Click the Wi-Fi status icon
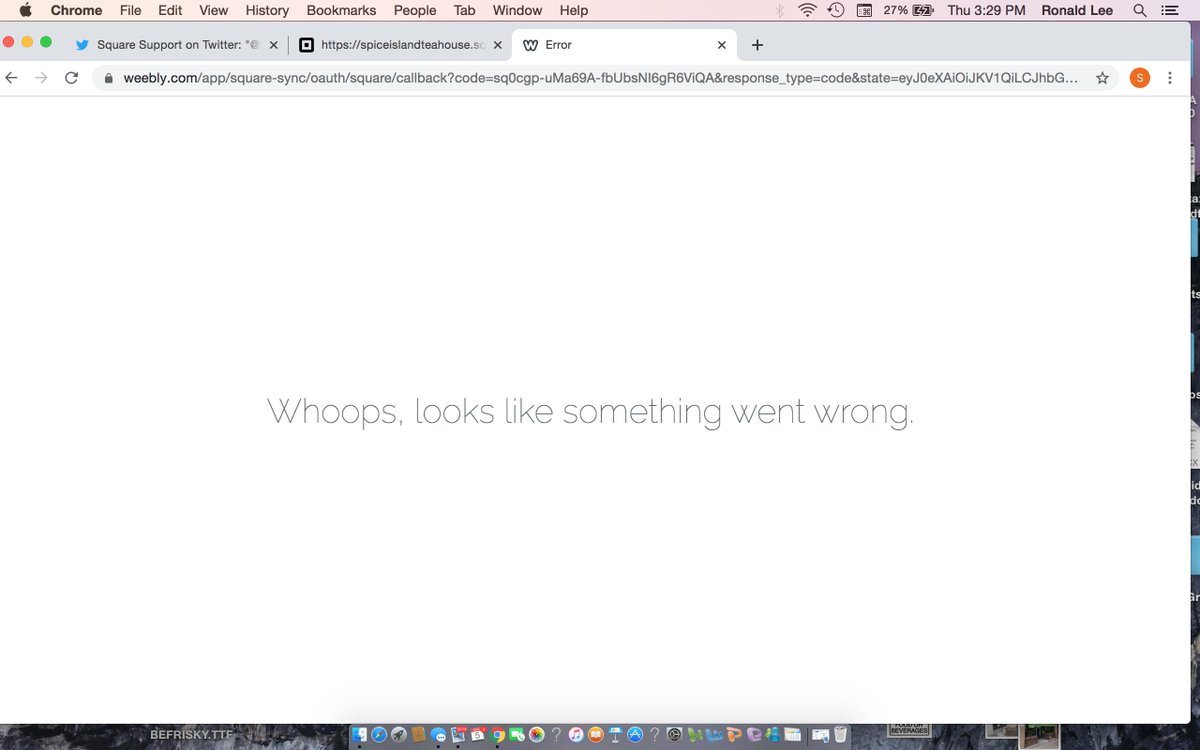The image size is (1200, 750). [x=807, y=10]
